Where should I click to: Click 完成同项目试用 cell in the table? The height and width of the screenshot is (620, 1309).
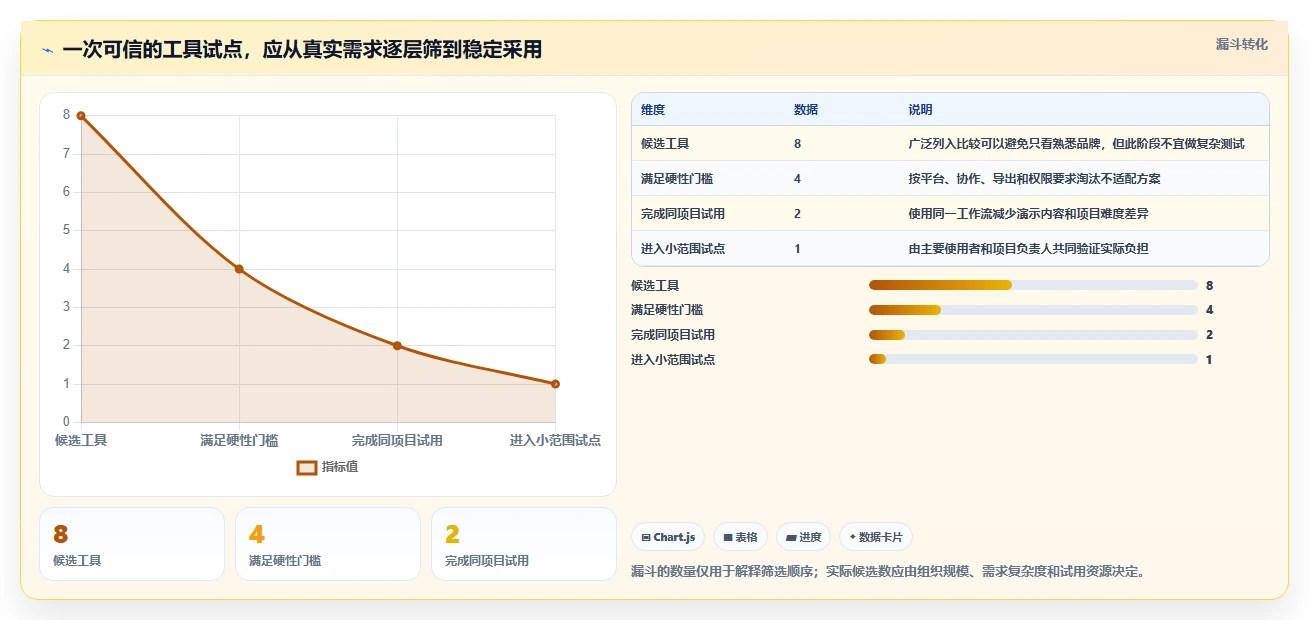(683, 214)
